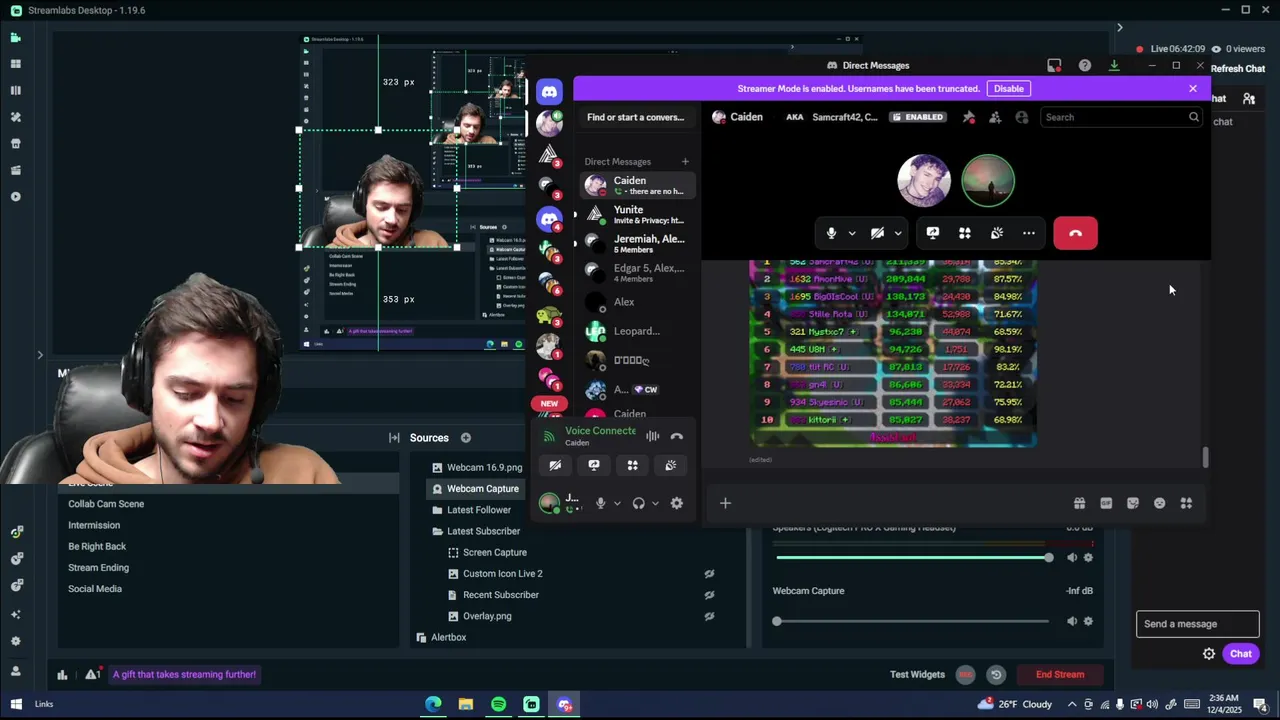Image resolution: width=1280 pixels, height=720 pixels.
Task: Mute Speakers audio in mixer
Action: 1072,558
